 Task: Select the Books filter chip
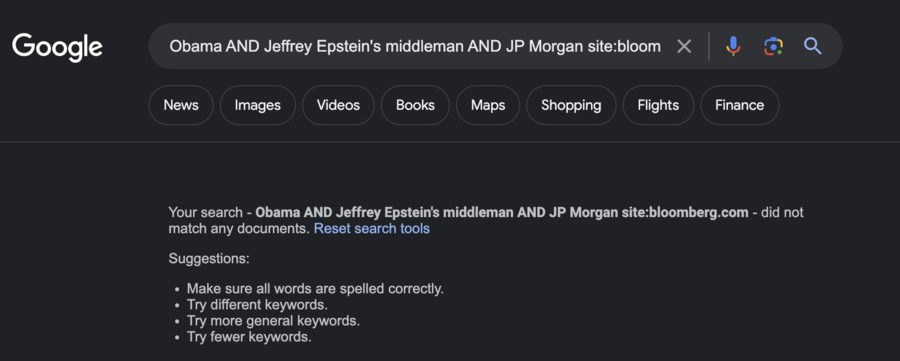[415, 105]
